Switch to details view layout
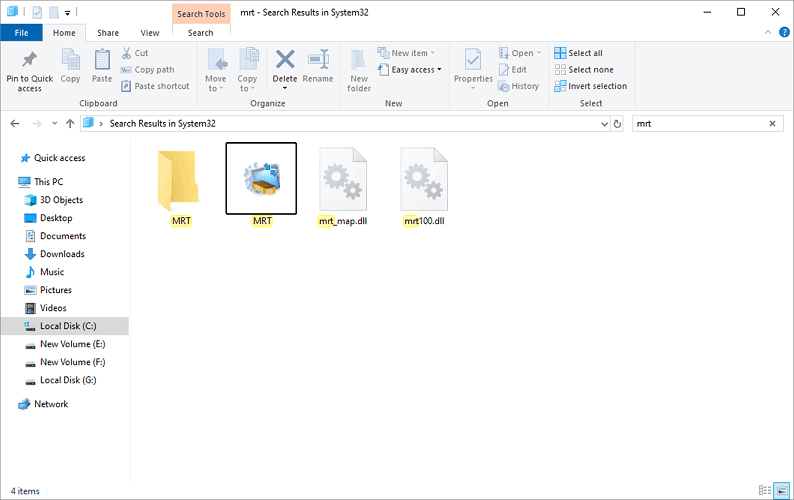794x500 pixels. 765,490
